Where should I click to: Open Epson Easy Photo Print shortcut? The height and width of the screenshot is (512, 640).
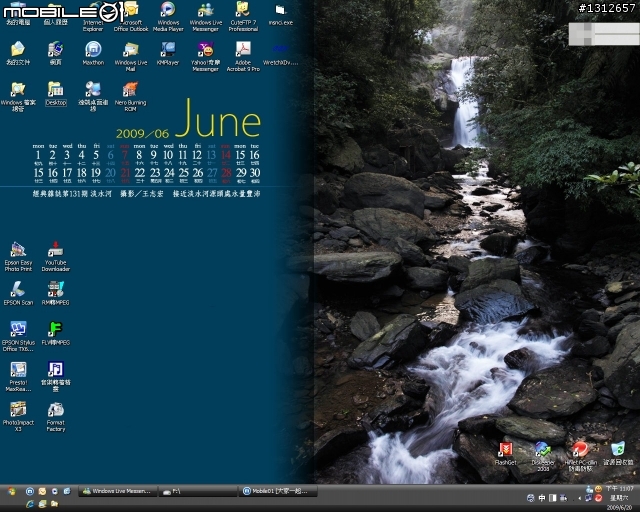tap(18, 256)
